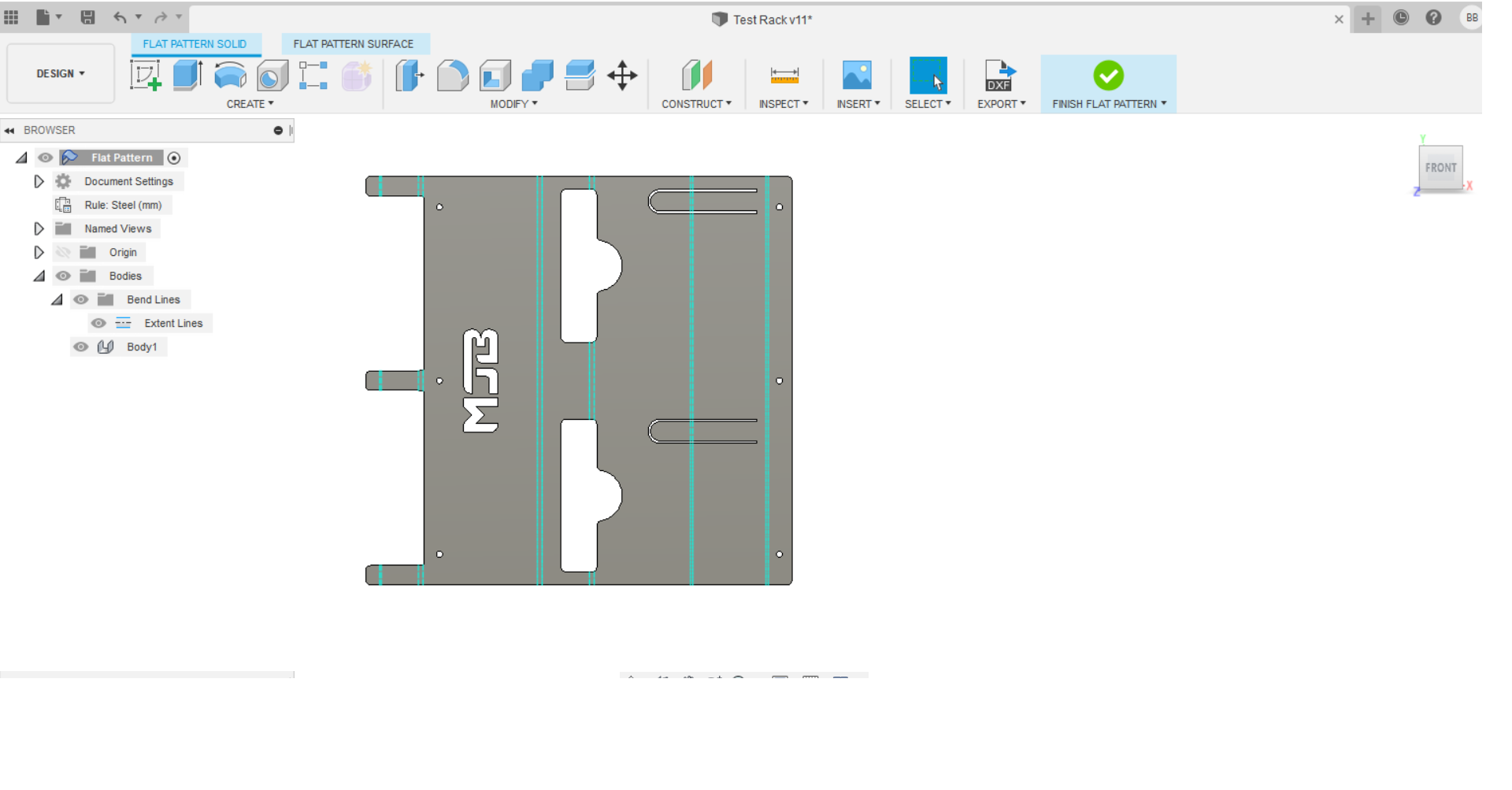Expand the Named Views folder
Screen dimensions: 1512x790
tap(39, 228)
